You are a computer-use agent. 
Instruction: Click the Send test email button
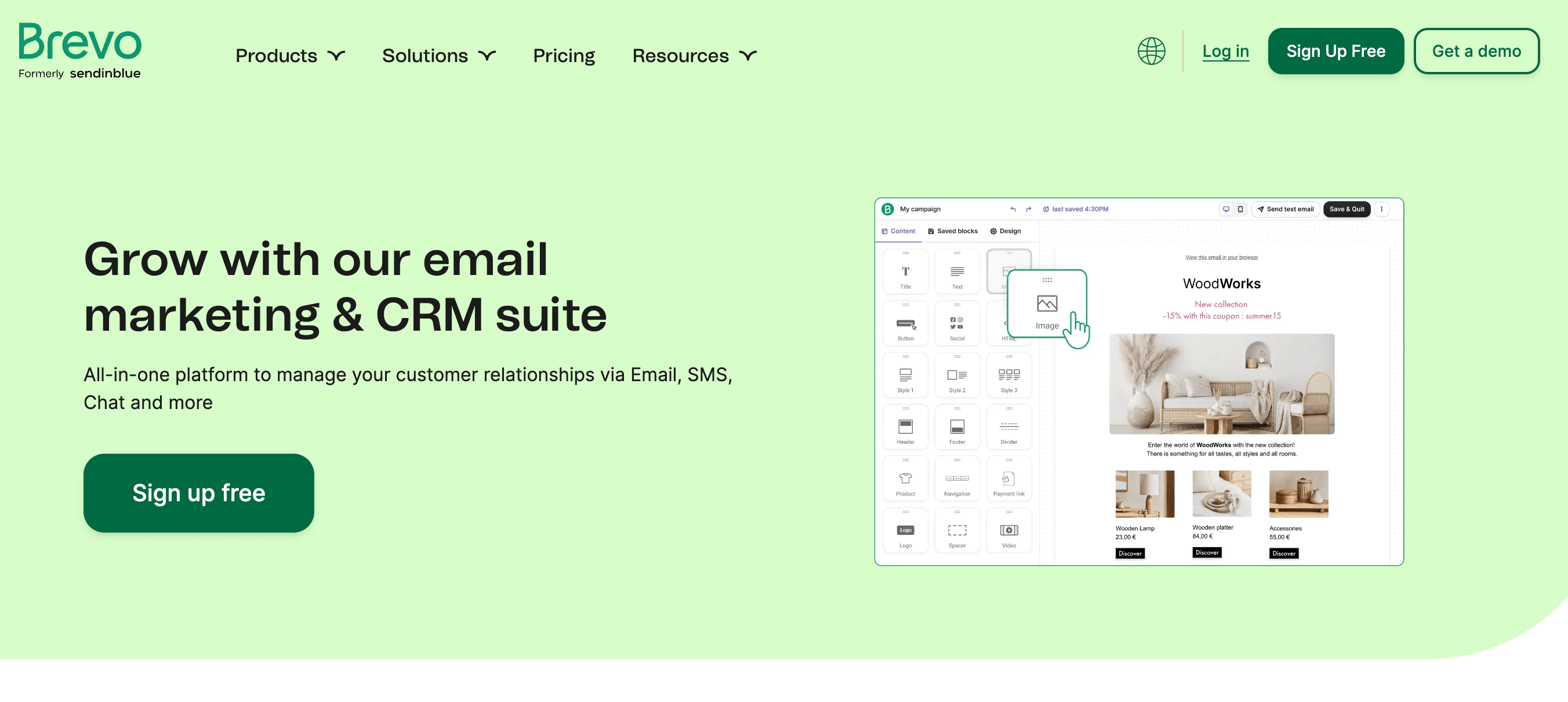1285,209
